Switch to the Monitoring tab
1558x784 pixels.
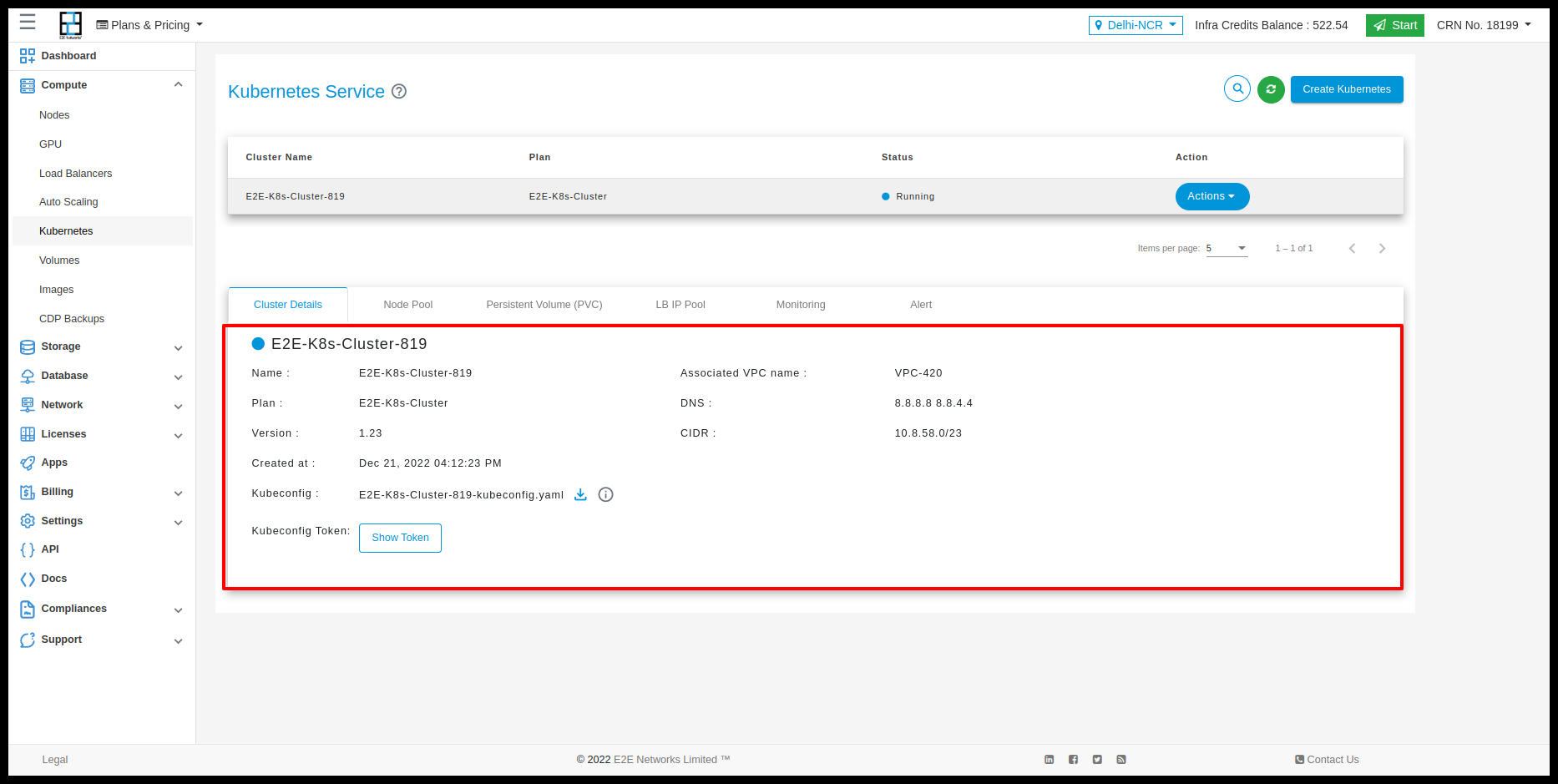[x=801, y=305]
